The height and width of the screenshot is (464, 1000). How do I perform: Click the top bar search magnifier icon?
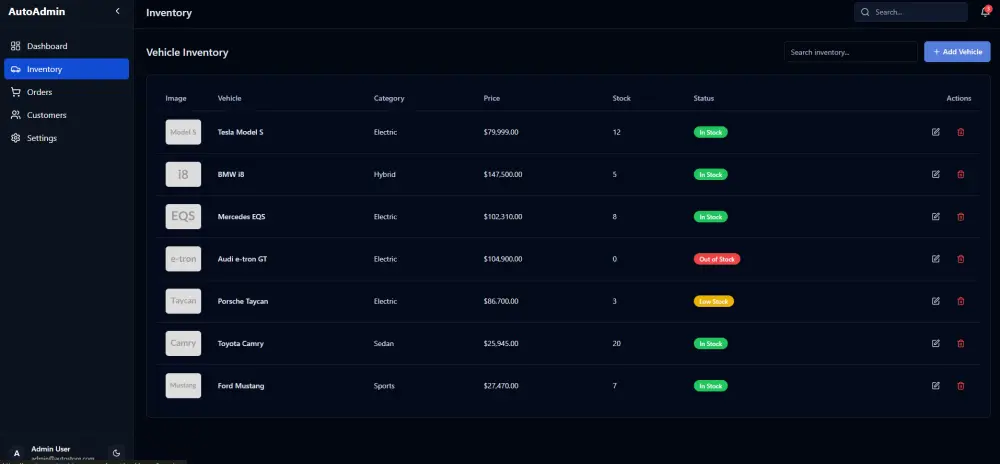pyautogui.click(x=865, y=12)
